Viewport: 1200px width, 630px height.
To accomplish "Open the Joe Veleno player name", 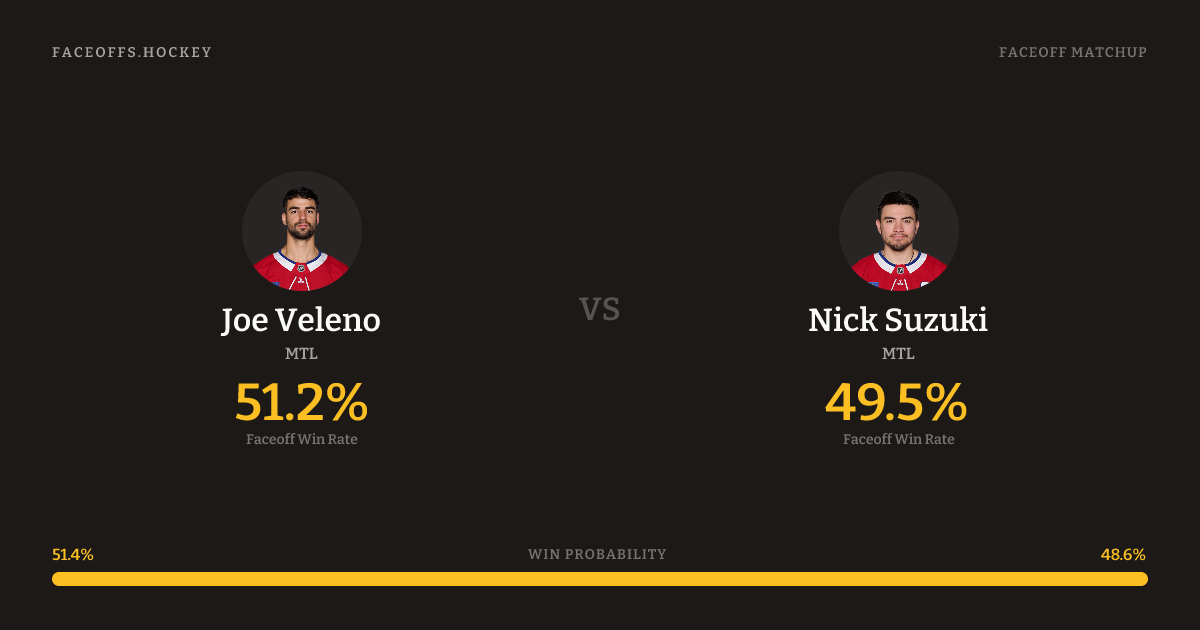I will 301,321.
